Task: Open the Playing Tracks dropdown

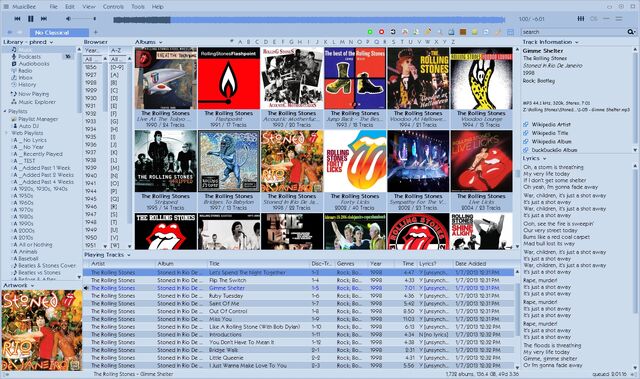Action: tap(107, 255)
